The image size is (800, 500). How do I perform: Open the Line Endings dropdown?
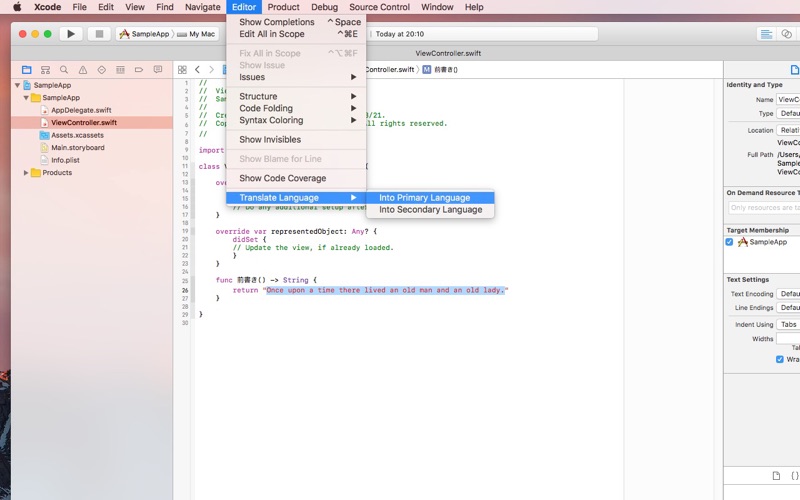click(788, 308)
